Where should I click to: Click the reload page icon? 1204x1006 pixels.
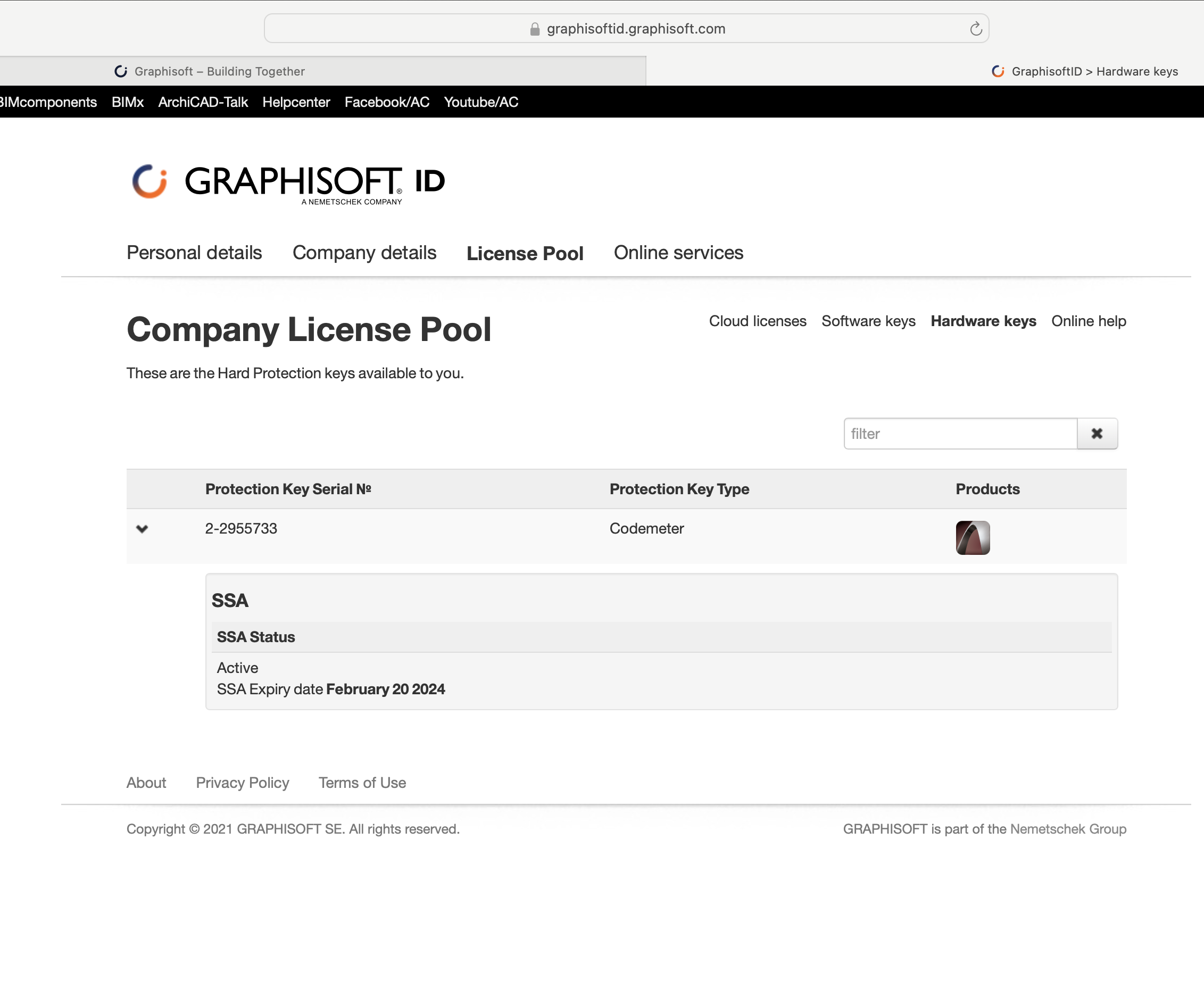[x=976, y=29]
